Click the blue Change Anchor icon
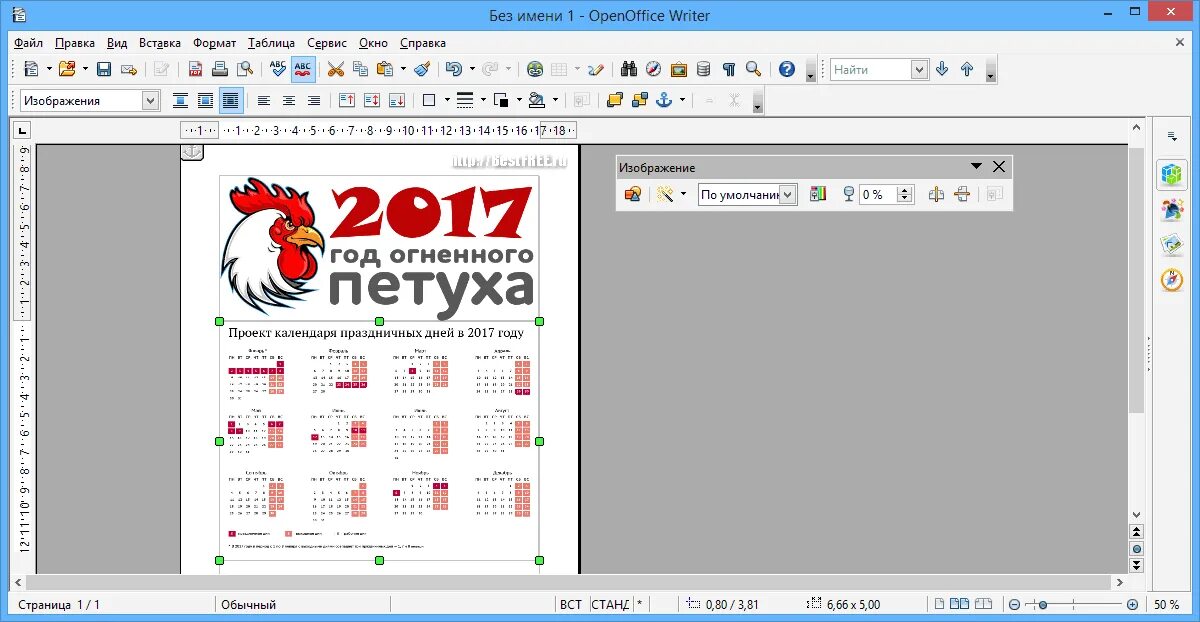Viewport: 1200px width, 622px height. point(664,100)
